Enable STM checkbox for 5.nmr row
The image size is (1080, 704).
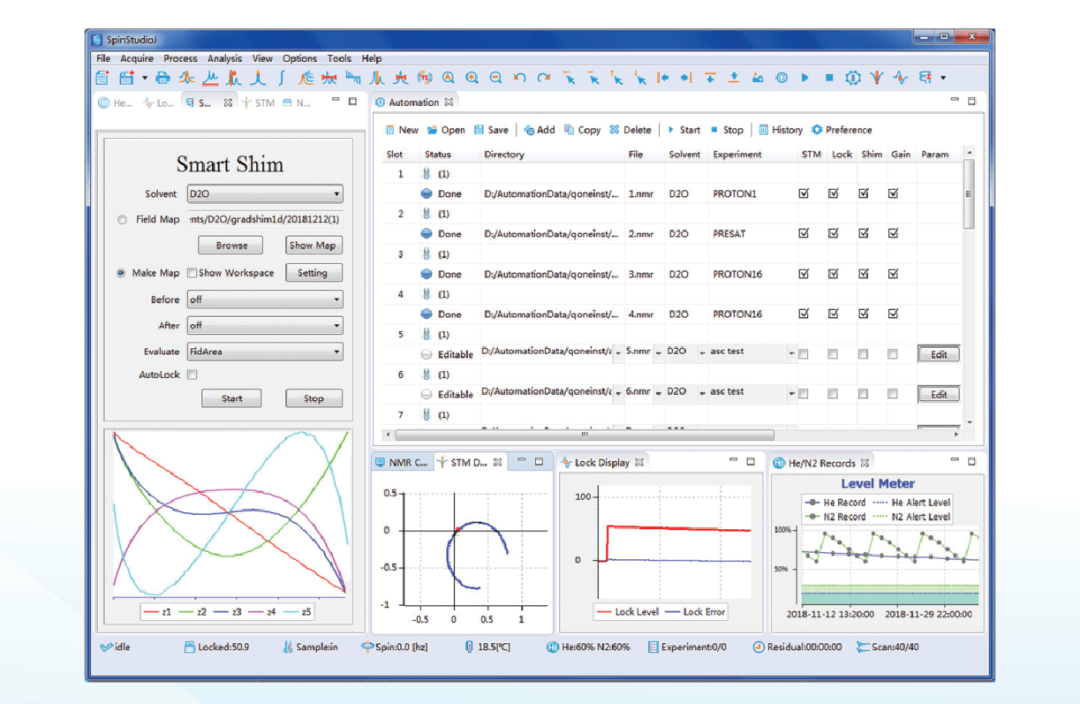pyautogui.click(x=804, y=354)
